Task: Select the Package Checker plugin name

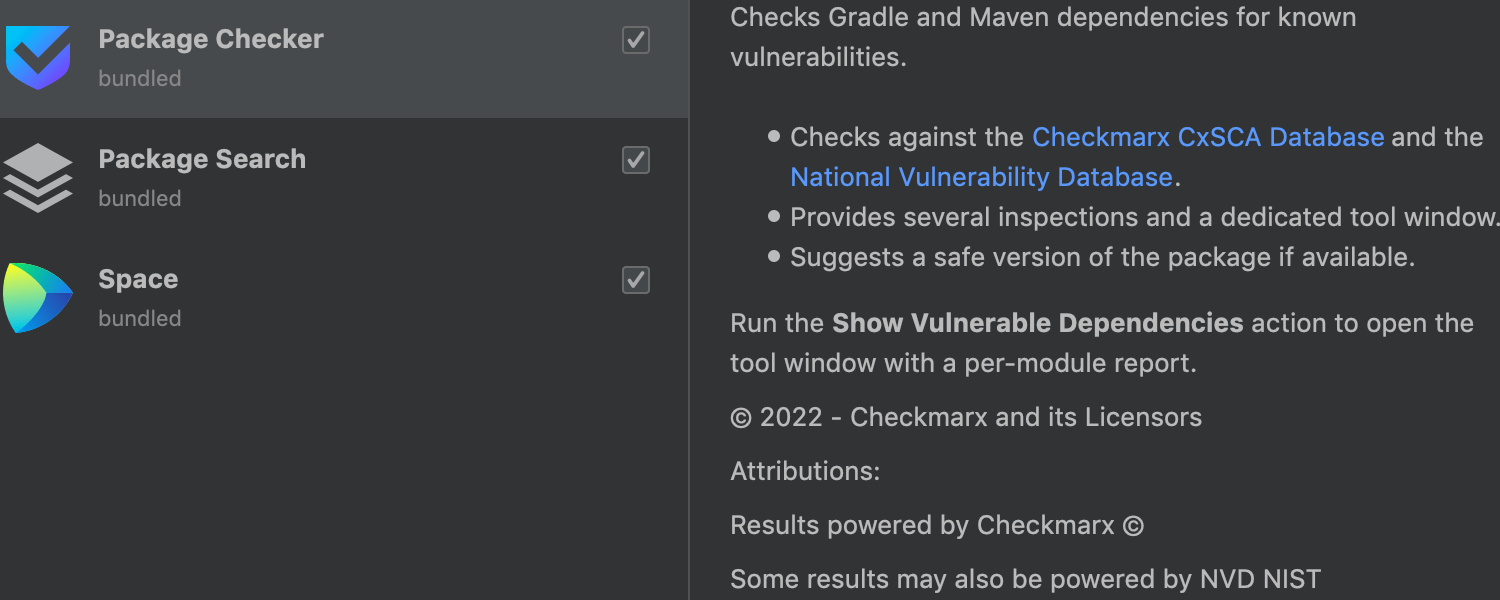Action: coord(211,39)
